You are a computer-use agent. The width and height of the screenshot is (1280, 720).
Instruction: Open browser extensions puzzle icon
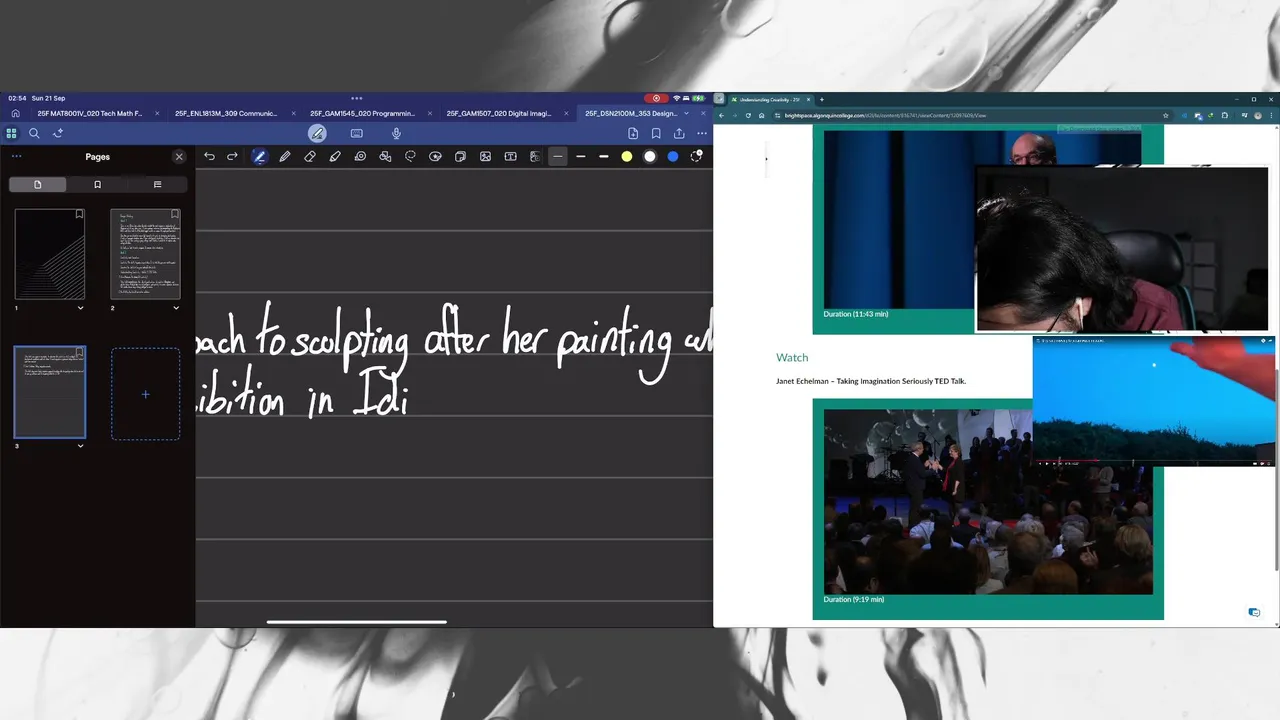(x=1225, y=115)
